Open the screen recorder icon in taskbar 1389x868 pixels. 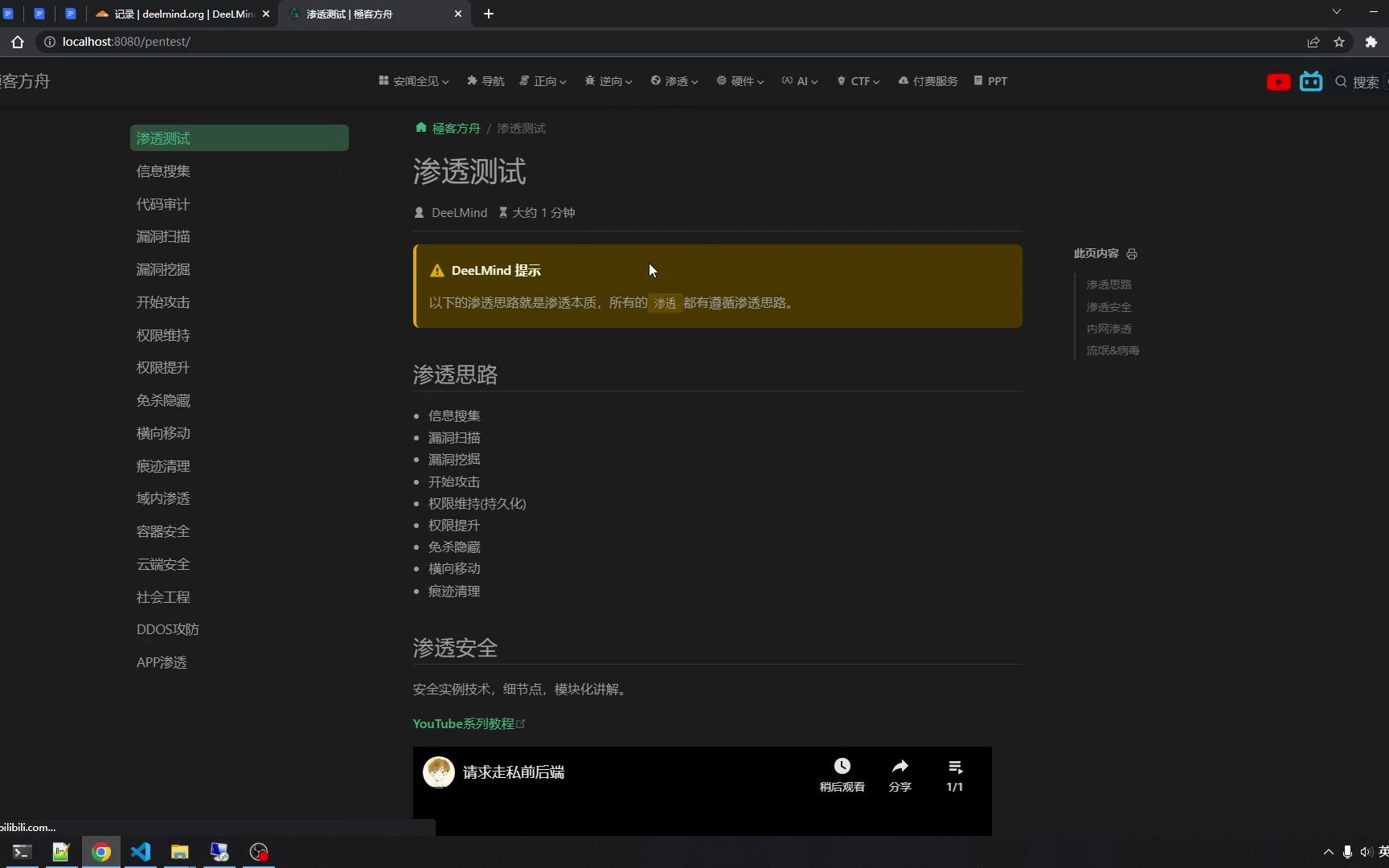pyautogui.click(x=258, y=852)
